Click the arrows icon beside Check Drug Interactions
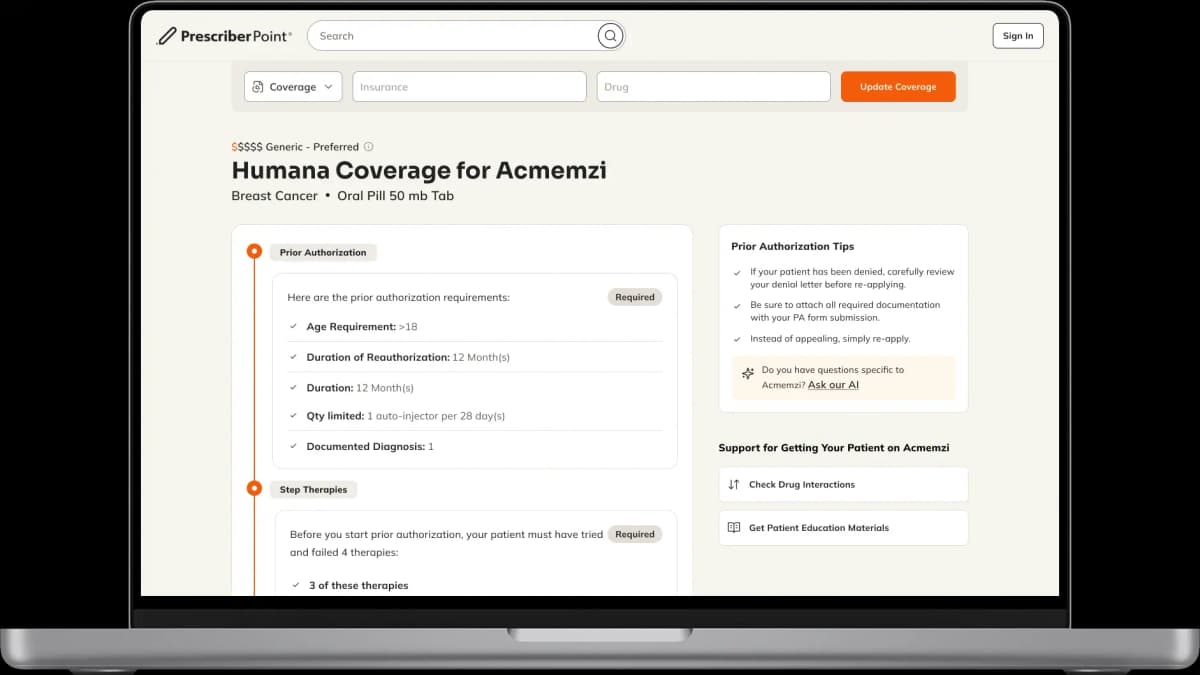The width and height of the screenshot is (1200, 675). click(734, 484)
